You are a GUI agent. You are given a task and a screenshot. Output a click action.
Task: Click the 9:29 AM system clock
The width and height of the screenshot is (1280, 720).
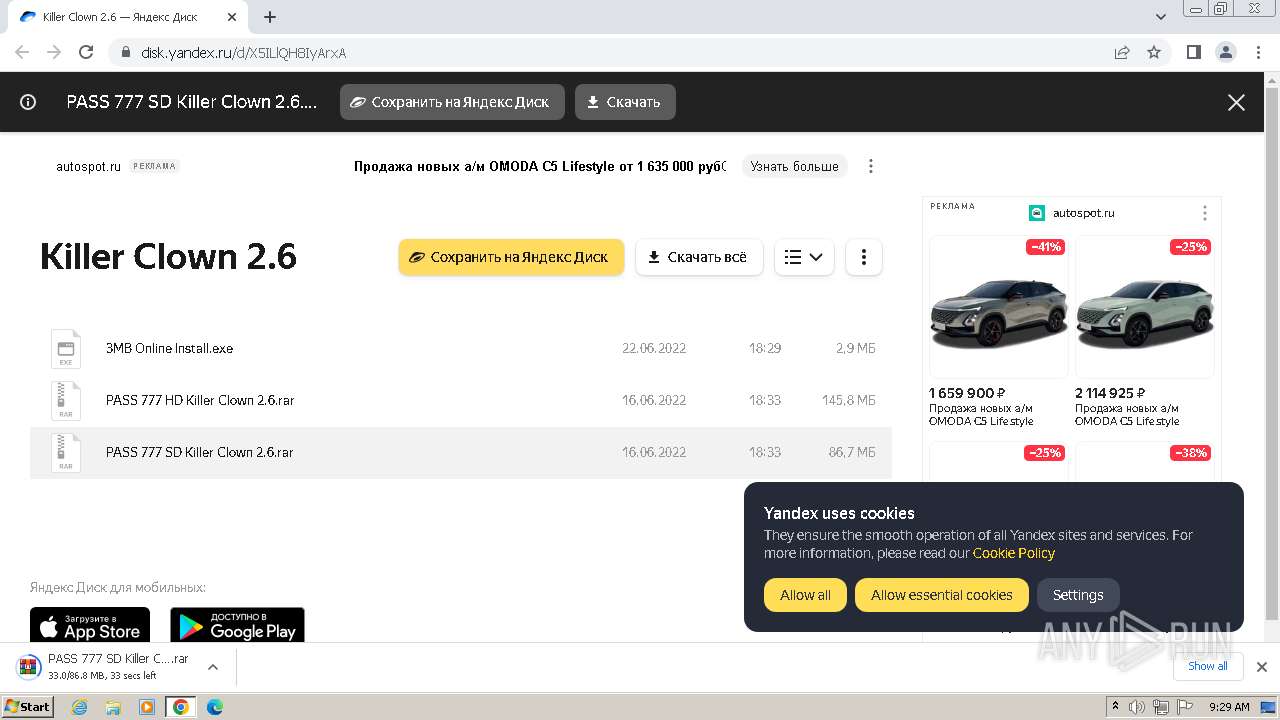[1229, 707]
